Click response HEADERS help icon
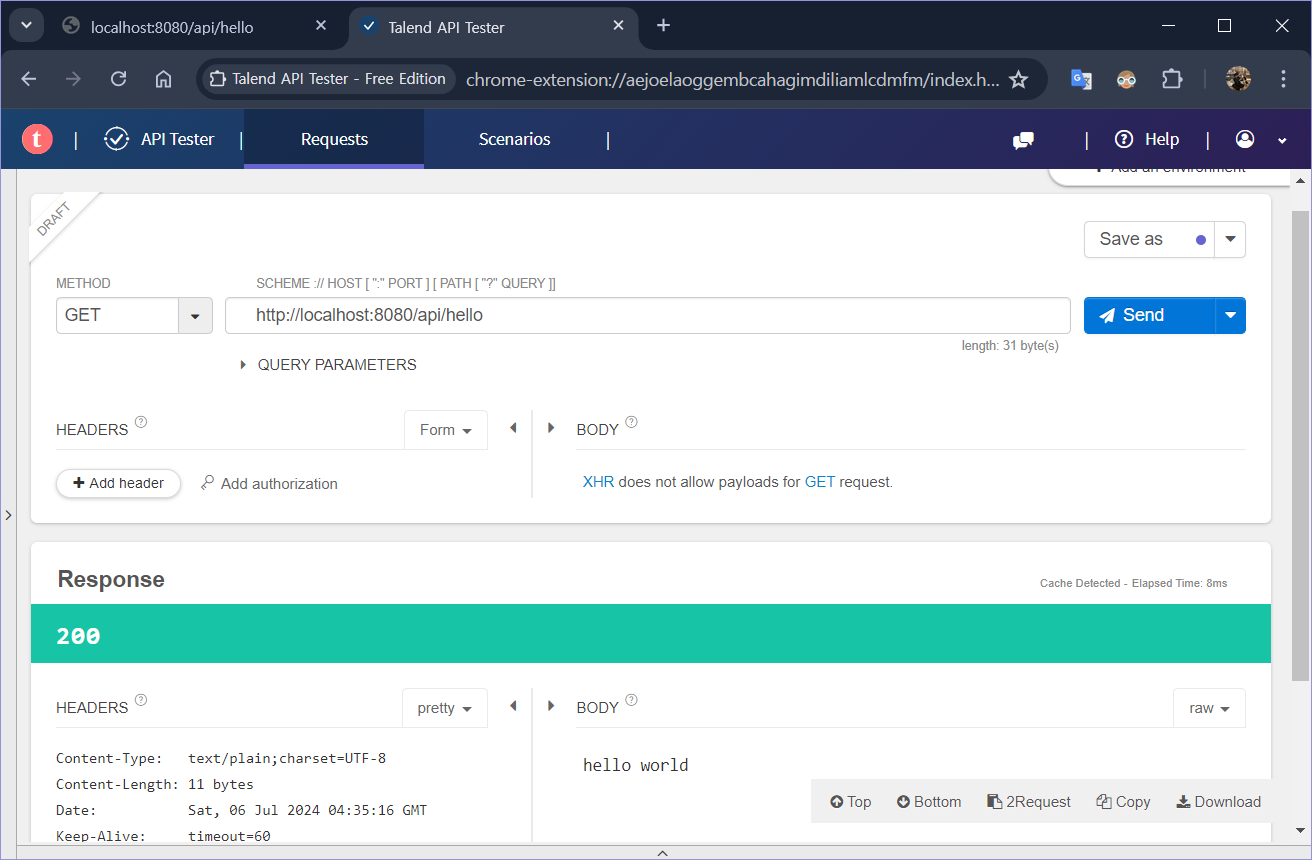Image resolution: width=1312 pixels, height=860 pixels. point(141,700)
